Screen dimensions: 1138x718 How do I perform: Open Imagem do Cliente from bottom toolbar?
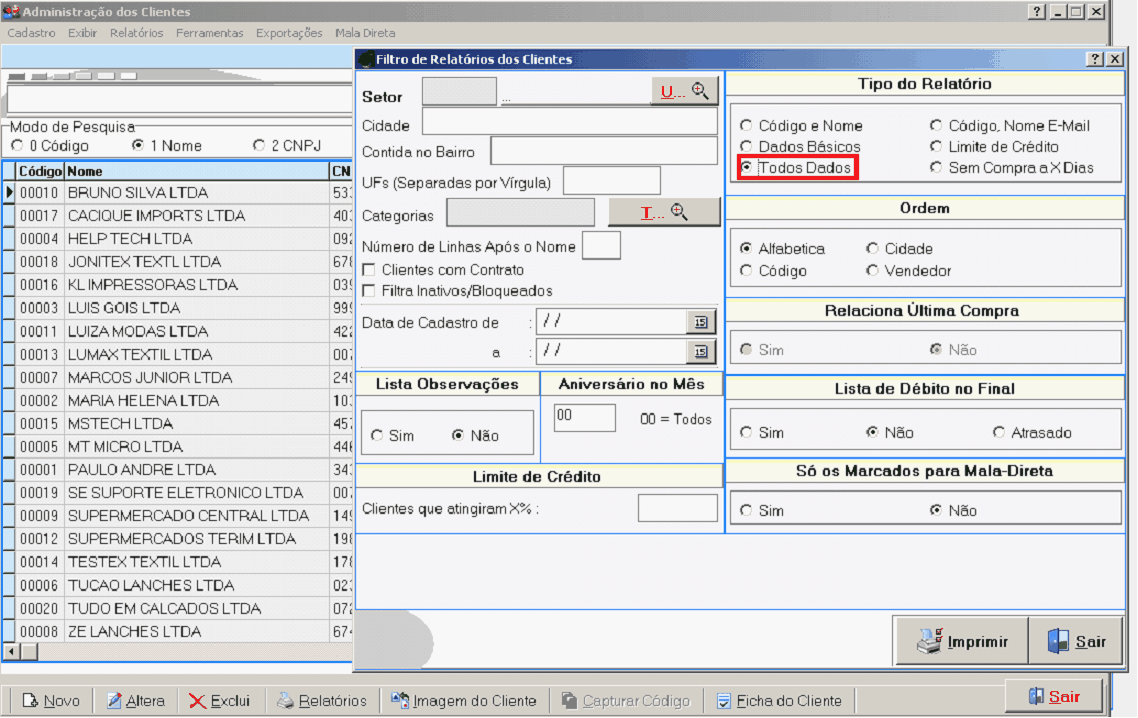tap(463, 700)
